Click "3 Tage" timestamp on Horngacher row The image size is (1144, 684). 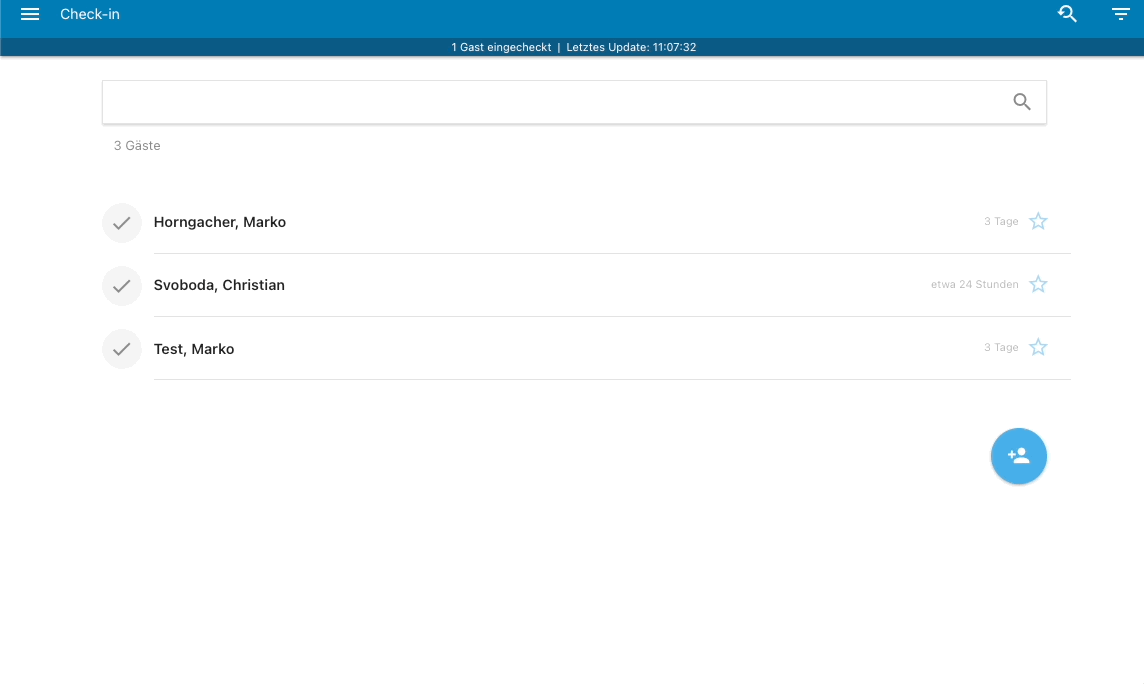click(1000, 222)
